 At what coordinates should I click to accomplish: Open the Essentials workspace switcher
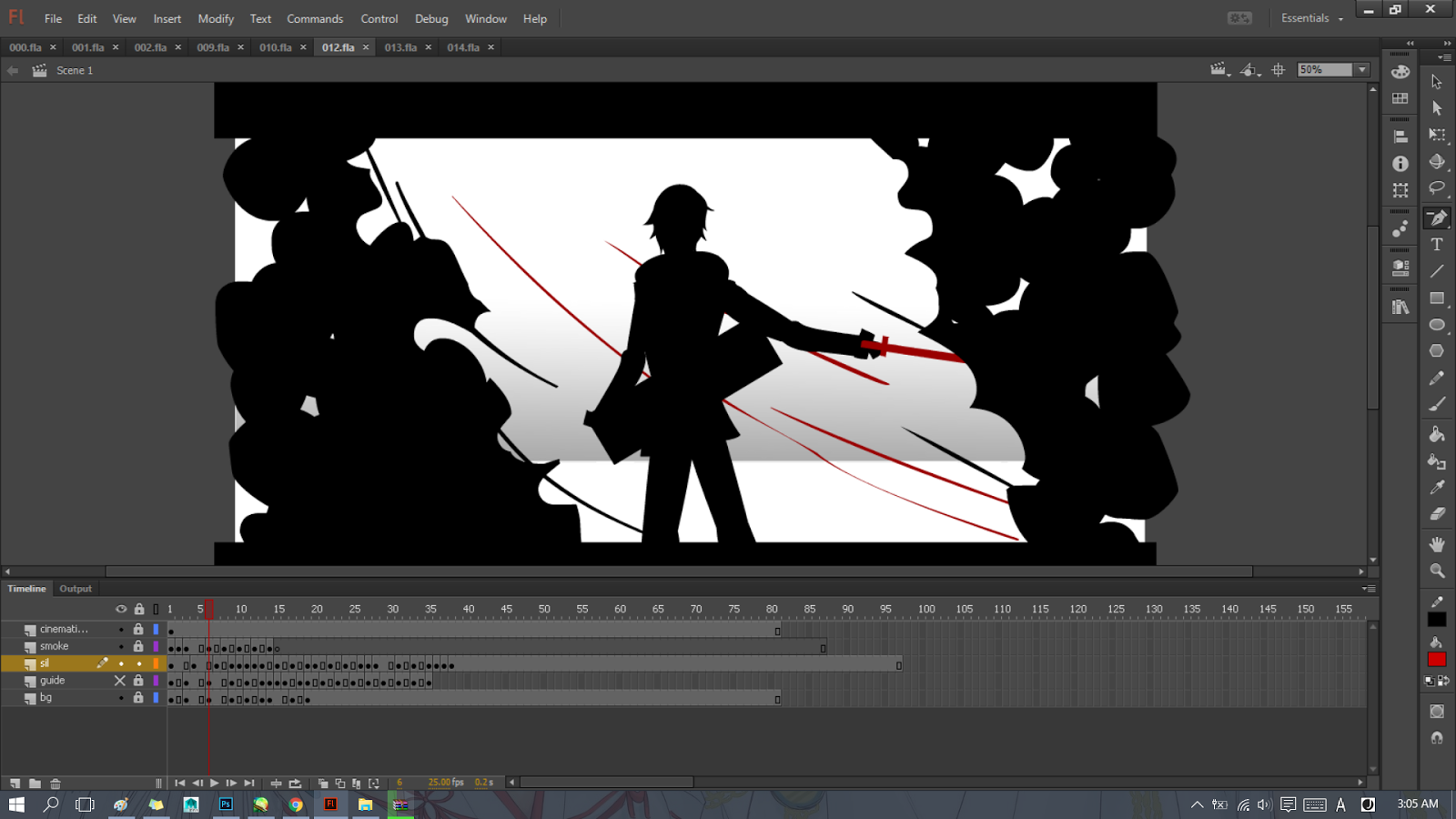point(1310,17)
